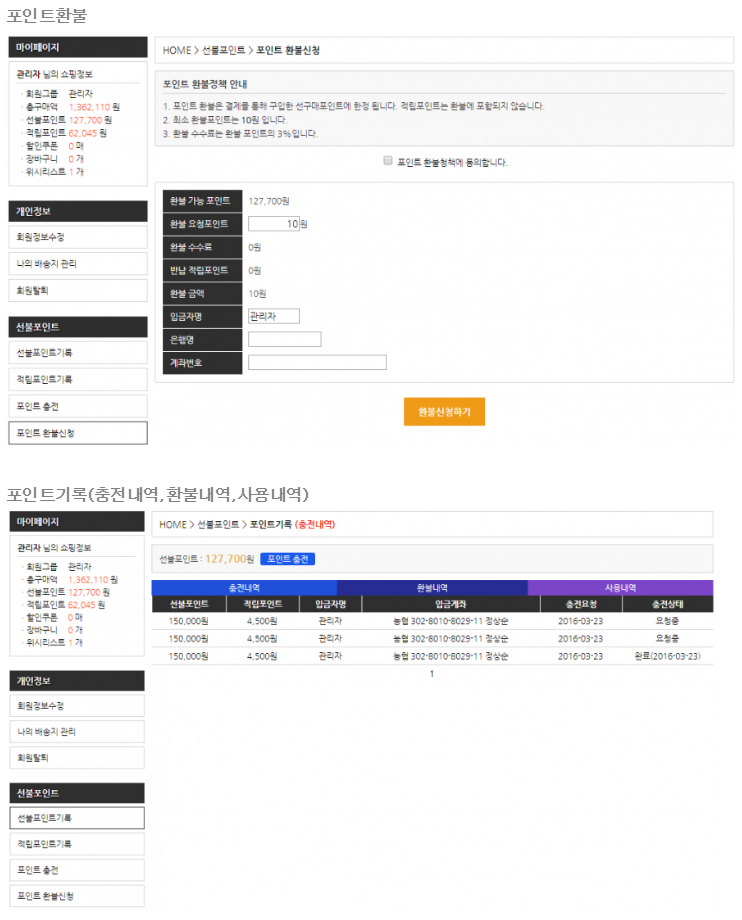Open 적립포인트기록 in the 포인트환불 section sidebar
742x920 pixels.
coord(78,379)
